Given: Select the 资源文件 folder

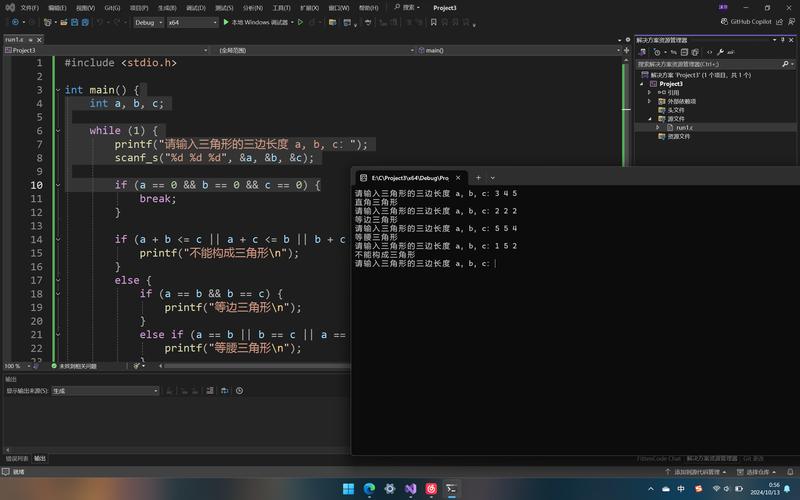Looking at the screenshot, I should pos(679,136).
